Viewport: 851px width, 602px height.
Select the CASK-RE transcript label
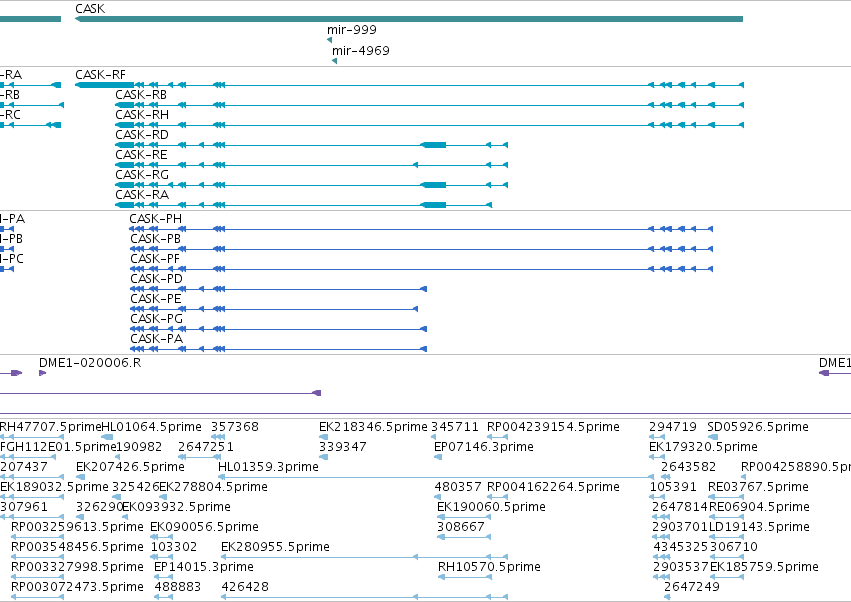pos(141,155)
